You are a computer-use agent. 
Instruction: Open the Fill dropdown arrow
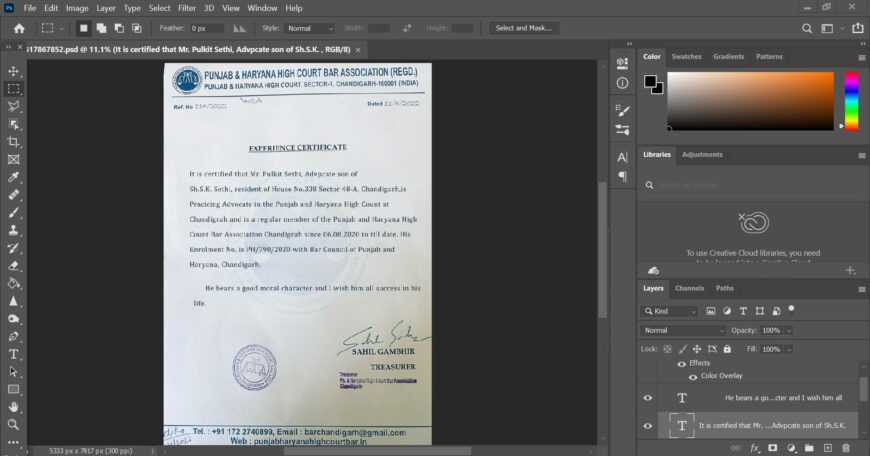[x=789, y=349]
